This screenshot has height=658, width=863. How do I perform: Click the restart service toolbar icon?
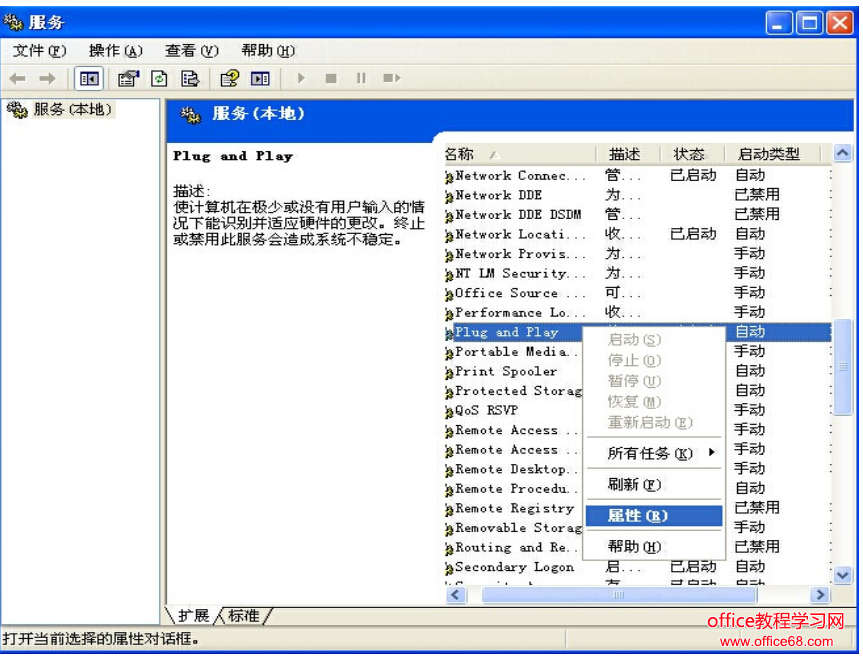pyautogui.click(x=390, y=78)
